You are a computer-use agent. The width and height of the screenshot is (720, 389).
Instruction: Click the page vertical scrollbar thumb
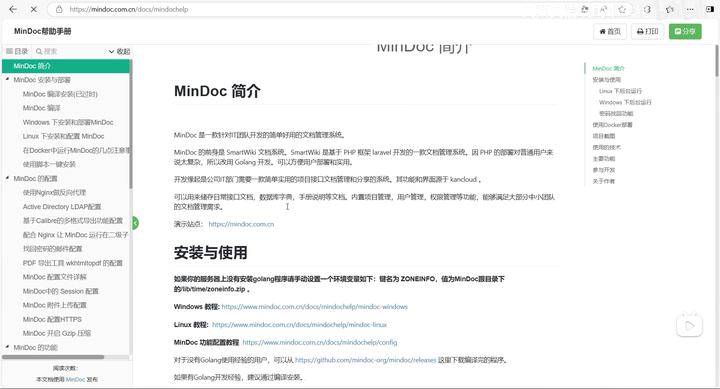717,61
